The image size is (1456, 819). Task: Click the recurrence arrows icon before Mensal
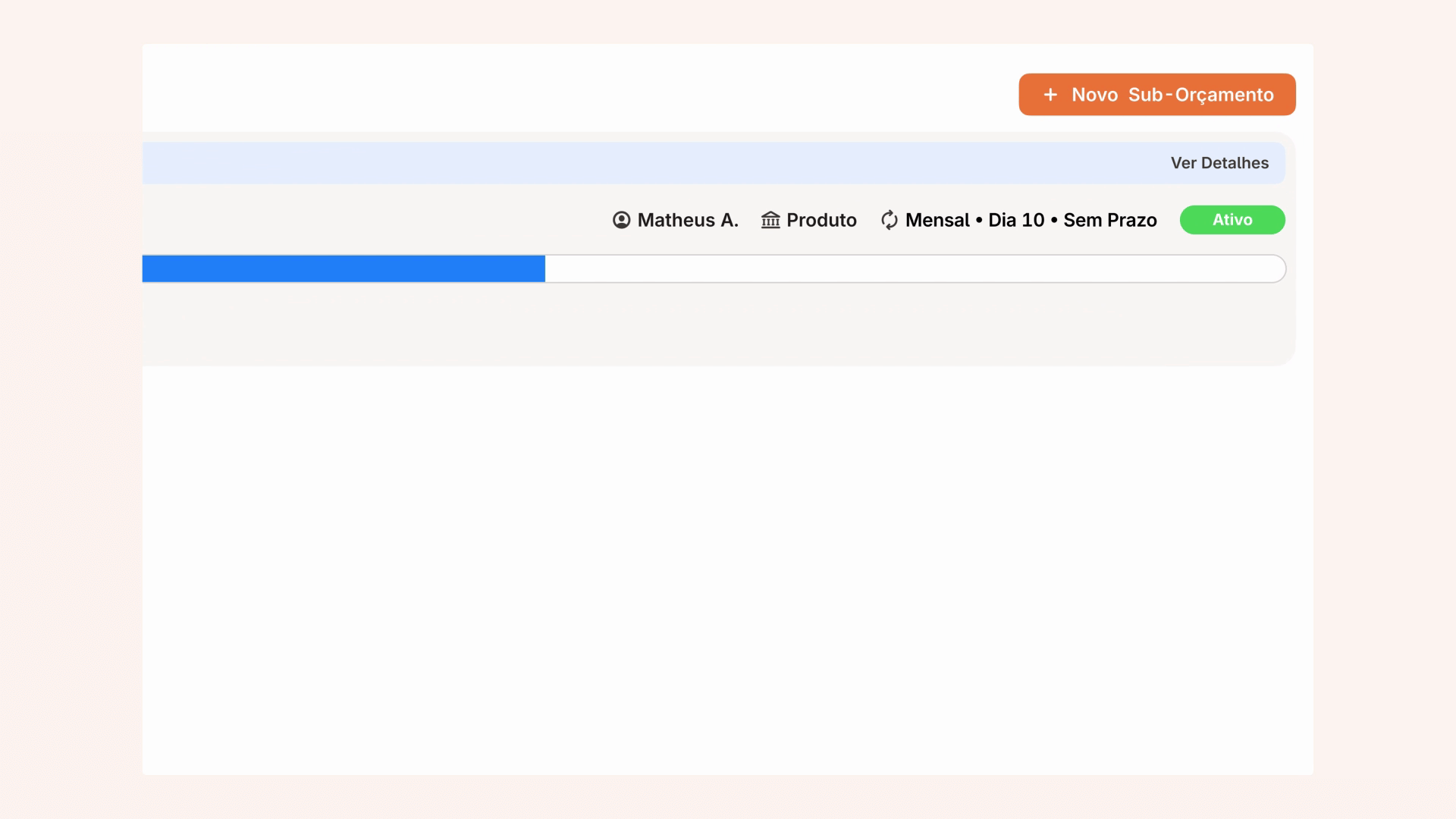[x=890, y=220]
